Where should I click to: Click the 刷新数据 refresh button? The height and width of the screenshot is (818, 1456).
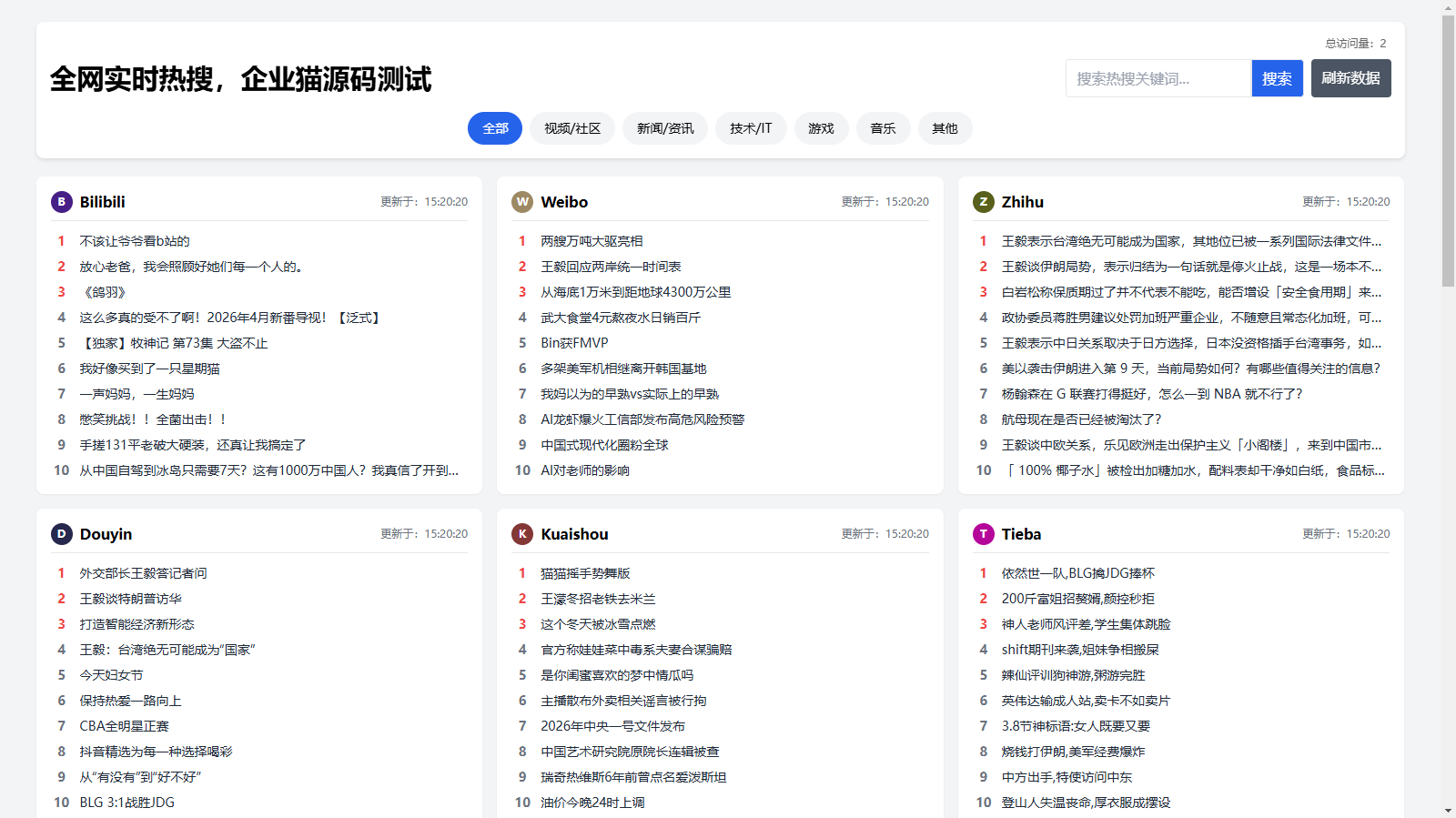click(1350, 78)
